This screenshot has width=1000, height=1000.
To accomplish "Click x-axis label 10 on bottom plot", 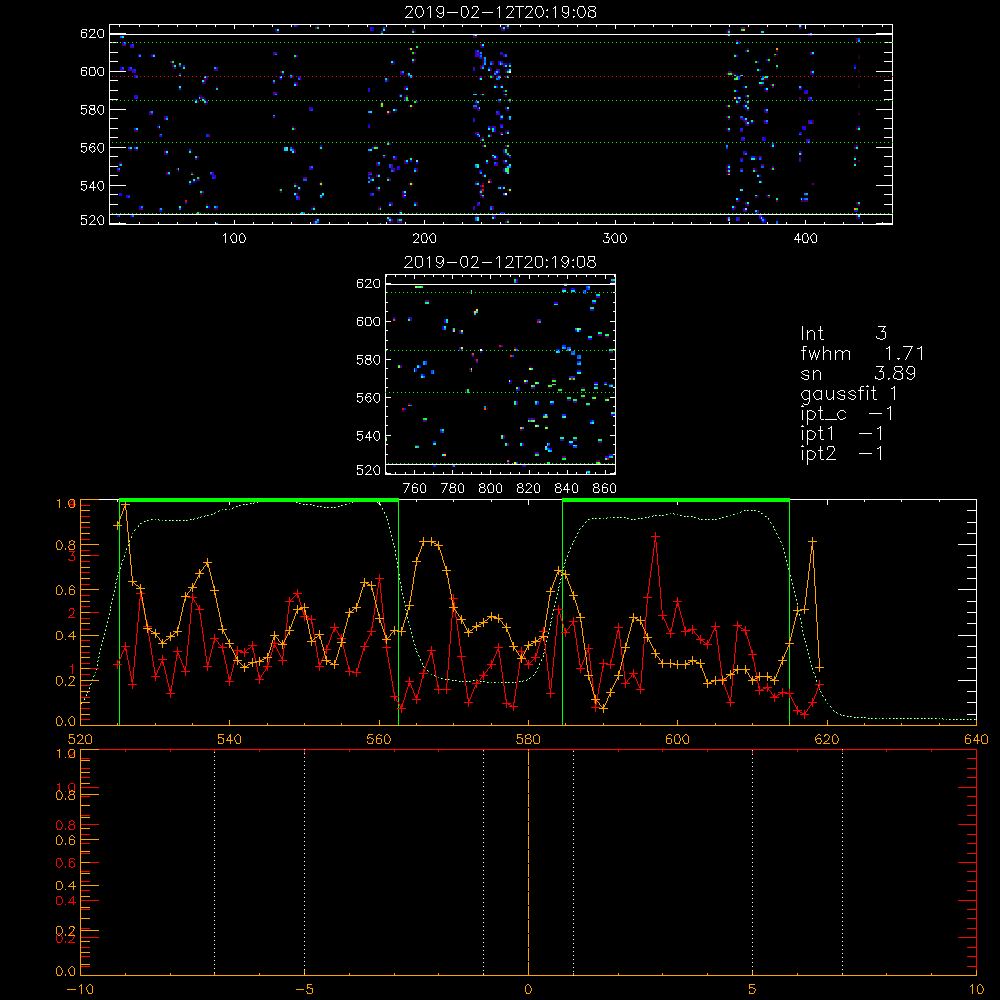I will click(976, 989).
